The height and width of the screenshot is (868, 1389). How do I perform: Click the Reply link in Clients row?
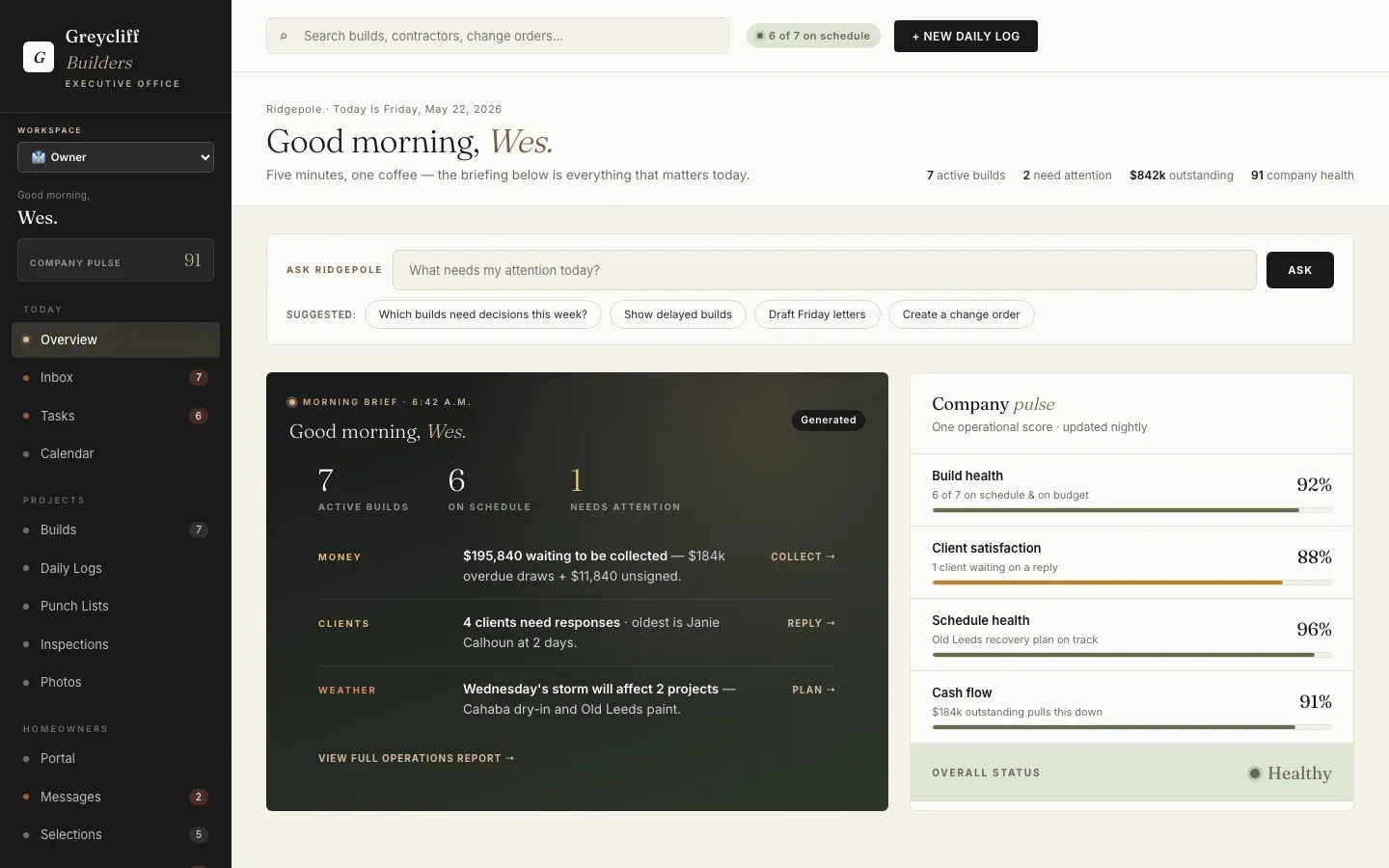coord(811,623)
